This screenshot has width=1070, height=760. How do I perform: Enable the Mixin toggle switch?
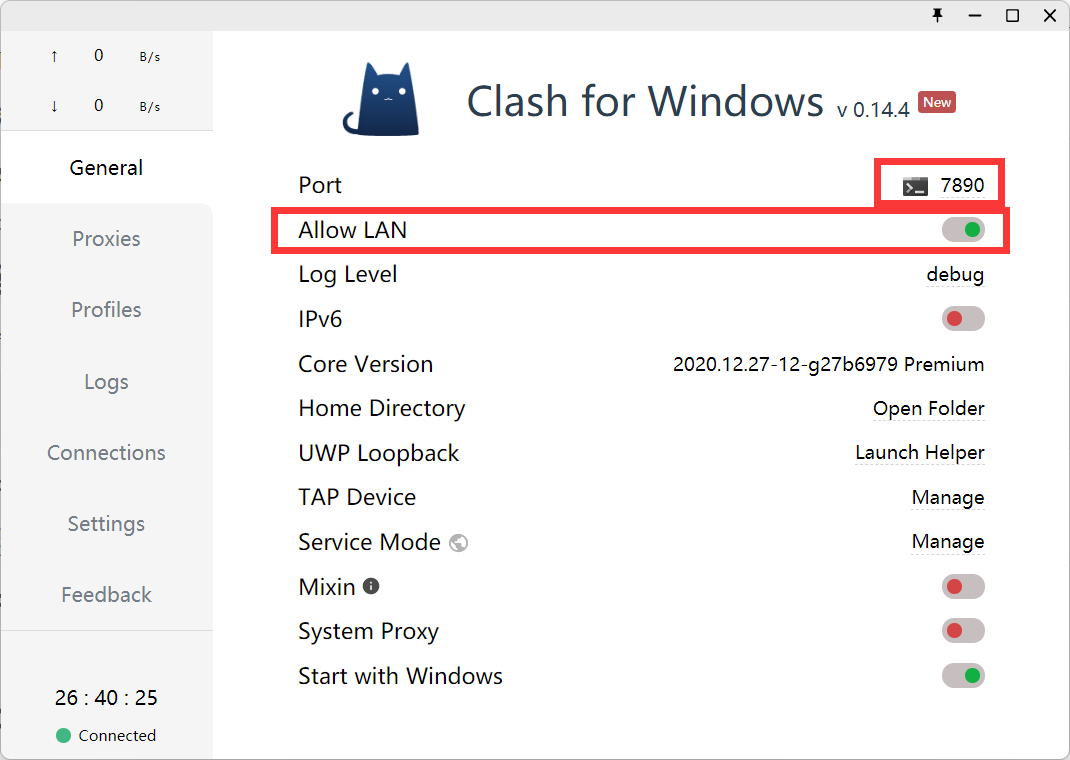(x=963, y=587)
